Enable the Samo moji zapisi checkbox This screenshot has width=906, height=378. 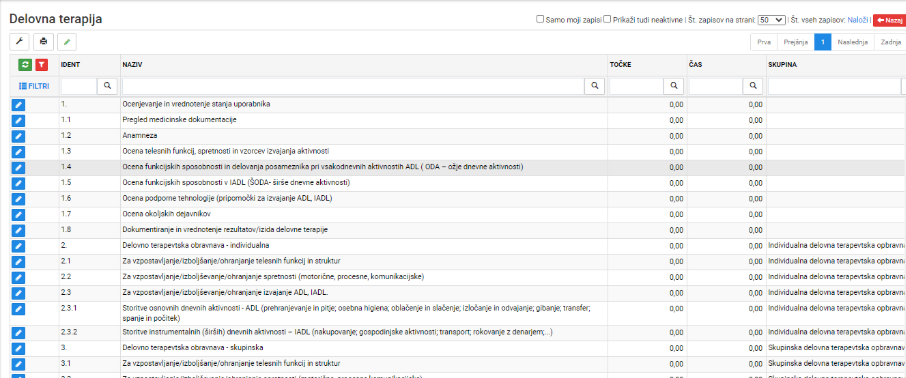[x=540, y=19]
